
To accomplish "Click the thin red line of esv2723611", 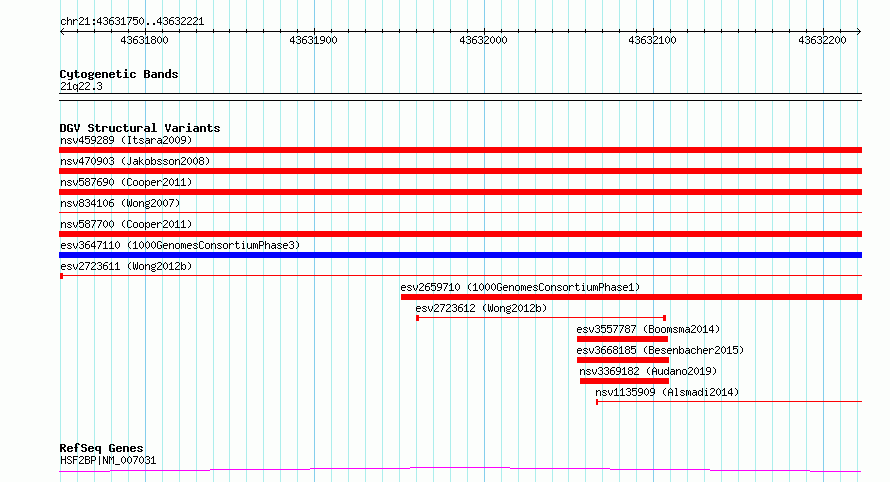I will (460, 276).
